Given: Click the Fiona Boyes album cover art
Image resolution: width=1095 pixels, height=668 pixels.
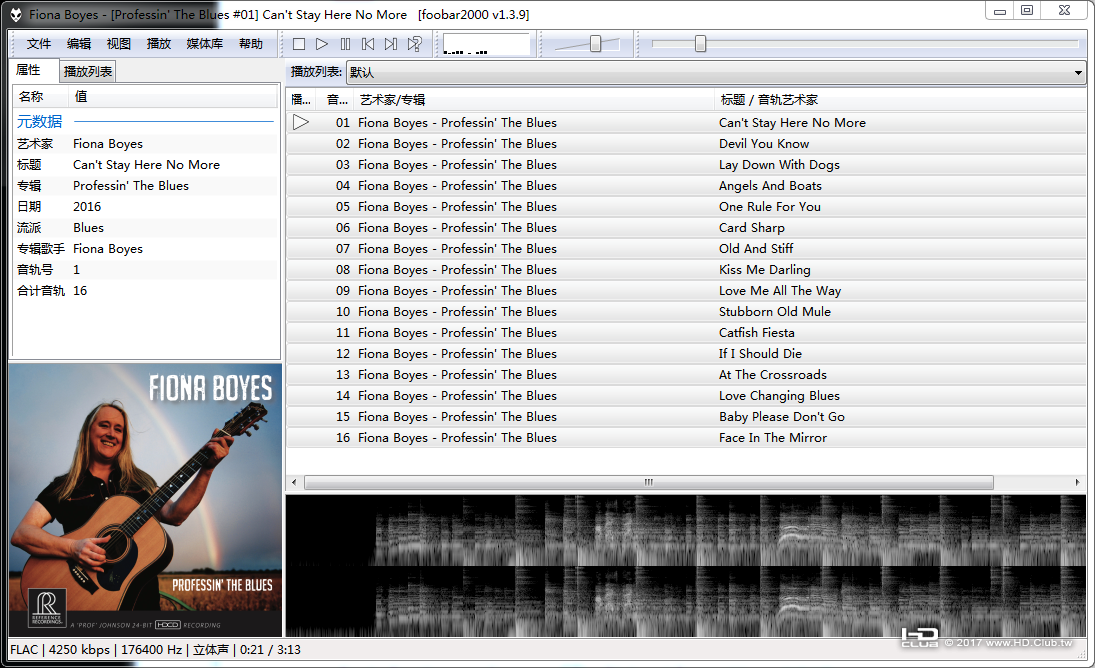Looking at the screenshot, I should pyautogui.click(x=145, y=500).
